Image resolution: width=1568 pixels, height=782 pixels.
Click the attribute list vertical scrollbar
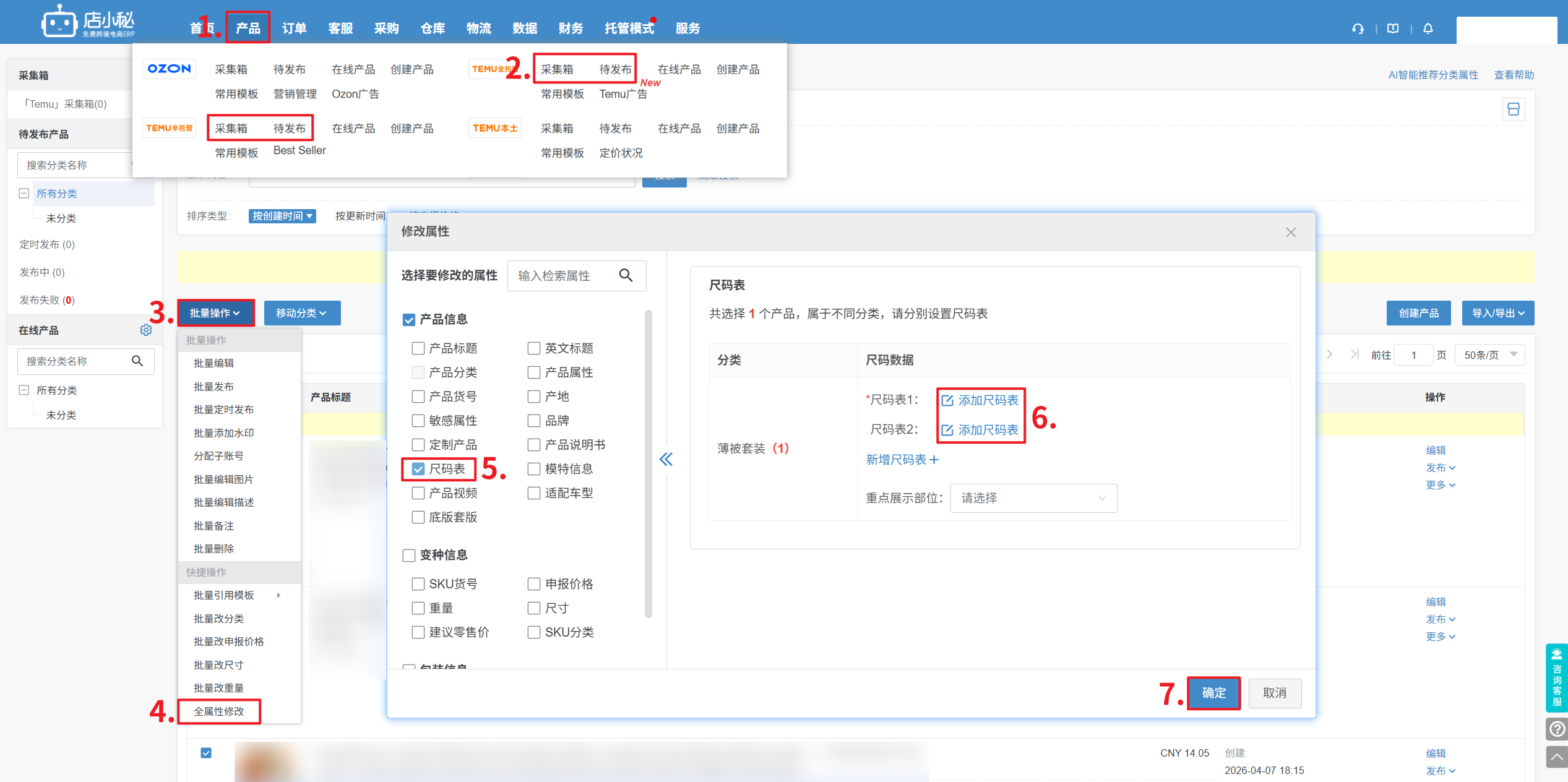(648, 464)
